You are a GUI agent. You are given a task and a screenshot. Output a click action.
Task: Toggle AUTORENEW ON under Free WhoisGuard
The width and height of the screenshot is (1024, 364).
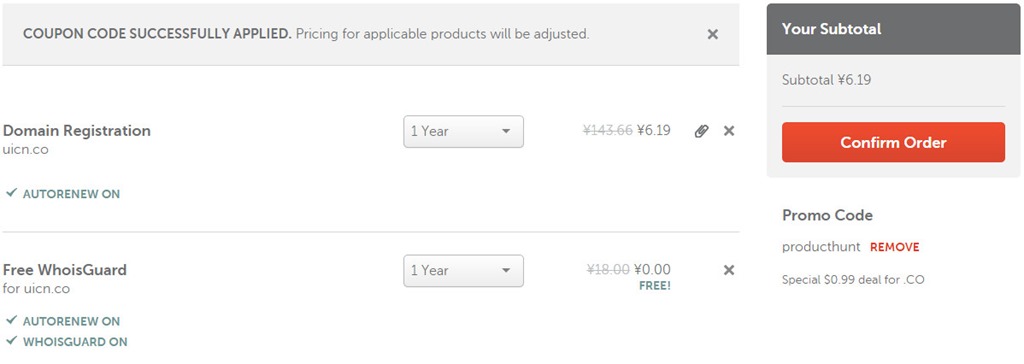[63, 321]
